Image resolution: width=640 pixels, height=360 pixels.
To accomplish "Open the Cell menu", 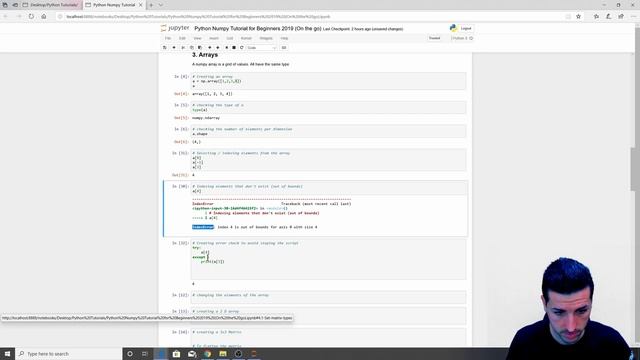I will point(230,38).
